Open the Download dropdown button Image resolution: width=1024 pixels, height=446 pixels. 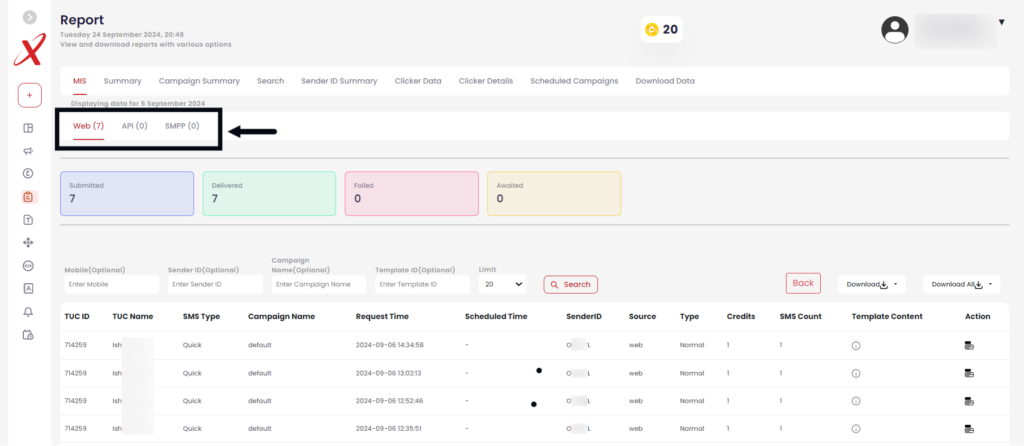(872, 284)
